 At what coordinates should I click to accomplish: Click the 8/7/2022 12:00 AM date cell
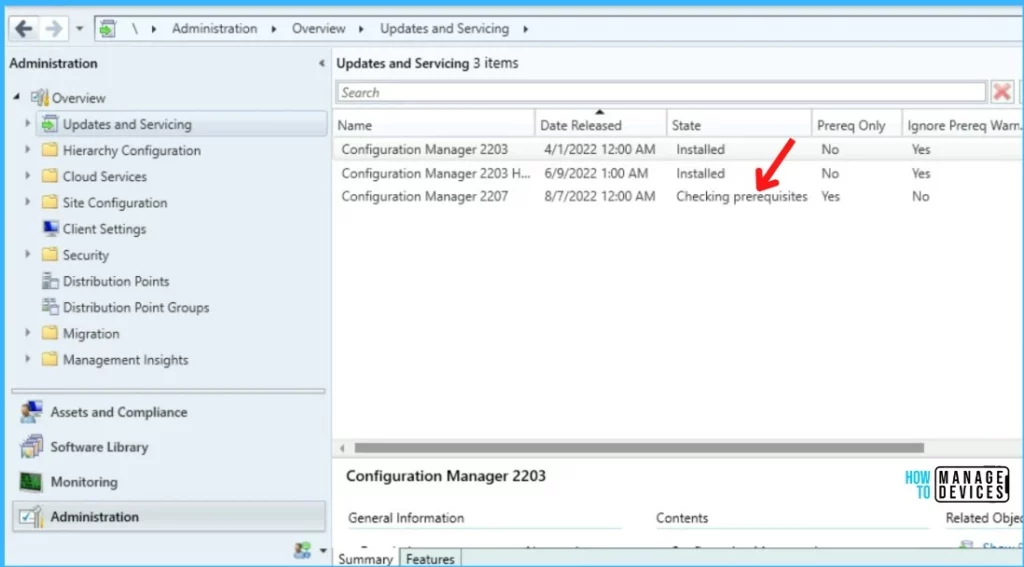coord(599,196)
